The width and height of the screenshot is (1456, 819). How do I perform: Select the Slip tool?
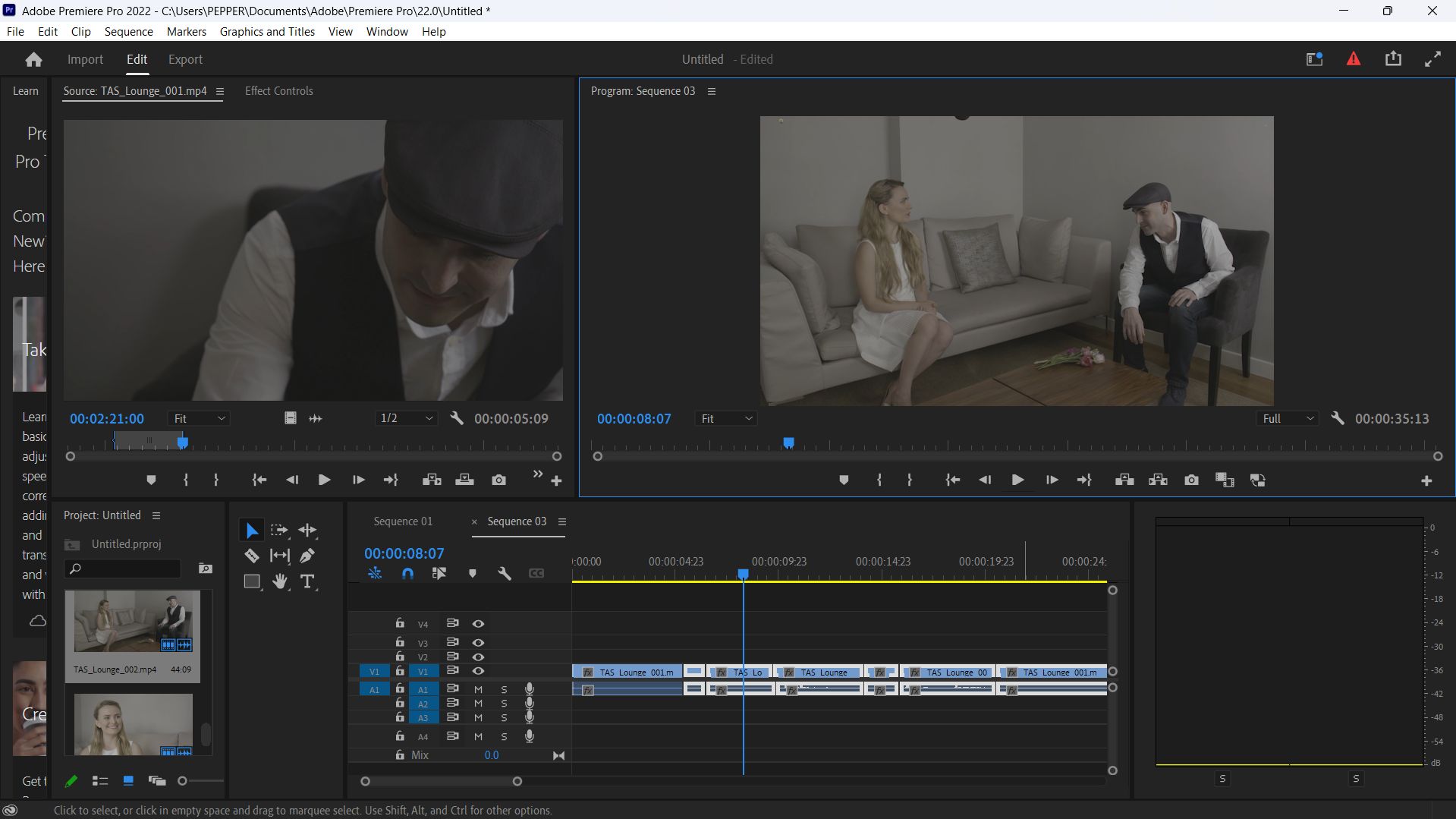click(x=279, y=556)
